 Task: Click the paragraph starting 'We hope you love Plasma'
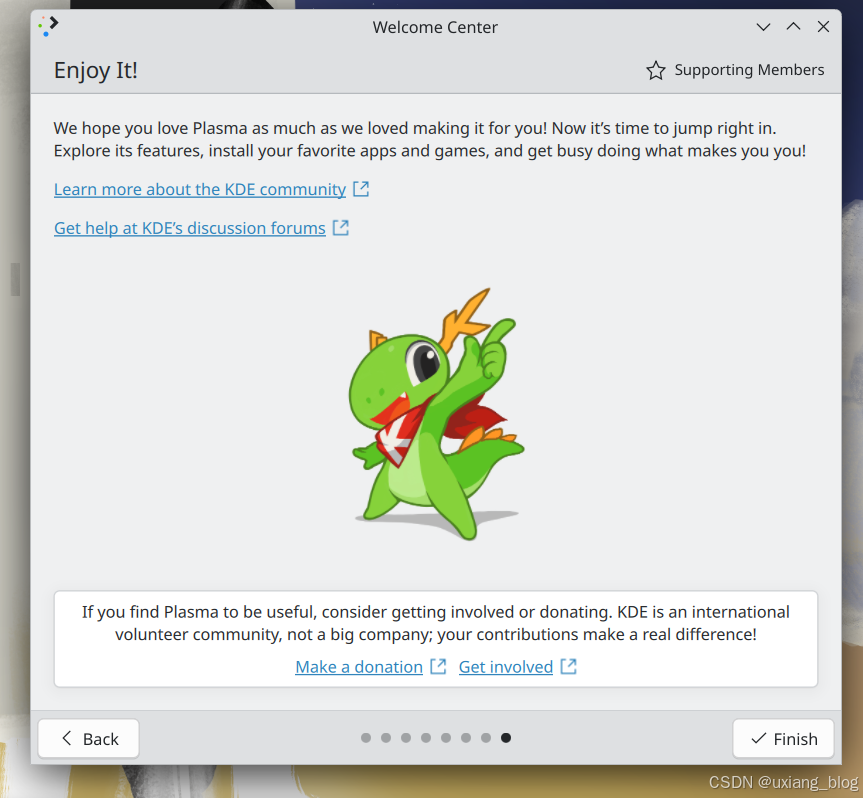point(429,139)
